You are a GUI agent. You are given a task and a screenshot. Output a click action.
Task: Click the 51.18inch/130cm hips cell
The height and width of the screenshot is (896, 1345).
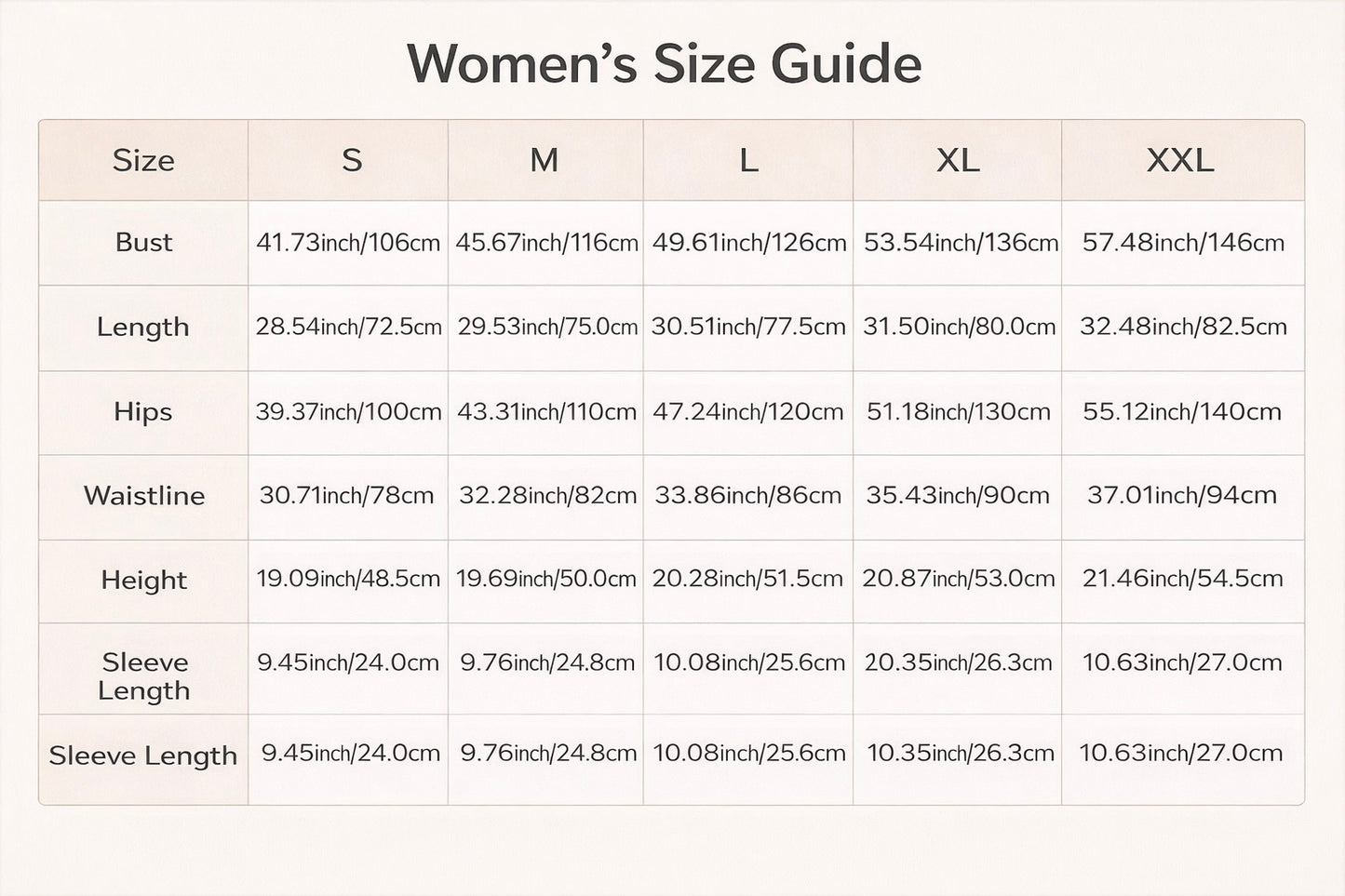coord(959,411)
